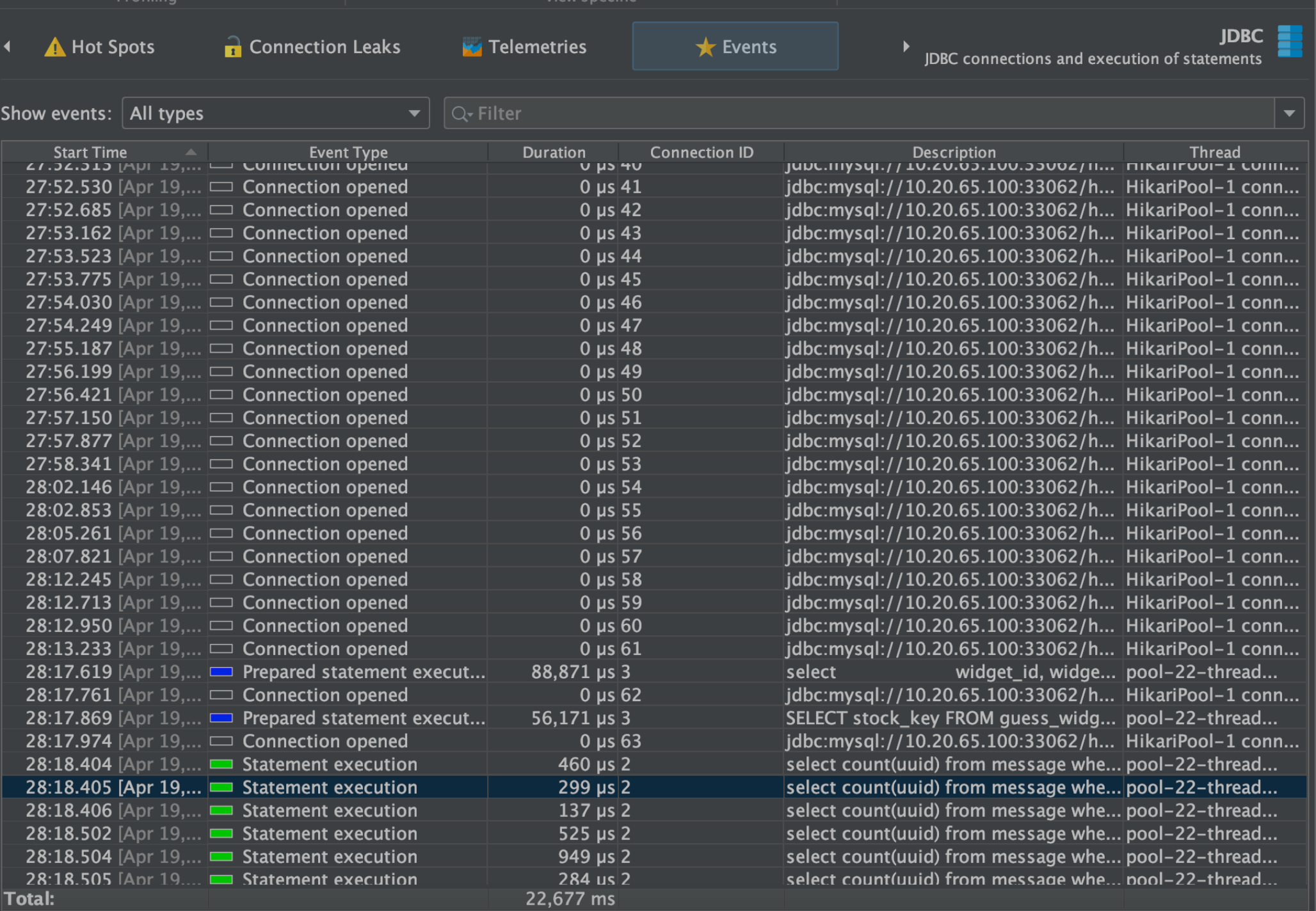Click the Telemetries chart icon
Screen dimensions: 1316x911
[472, 47]
